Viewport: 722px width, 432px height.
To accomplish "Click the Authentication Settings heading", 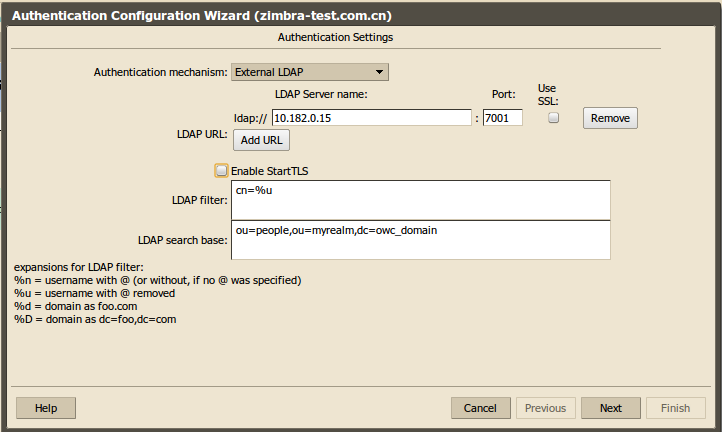I will [334, 37].
